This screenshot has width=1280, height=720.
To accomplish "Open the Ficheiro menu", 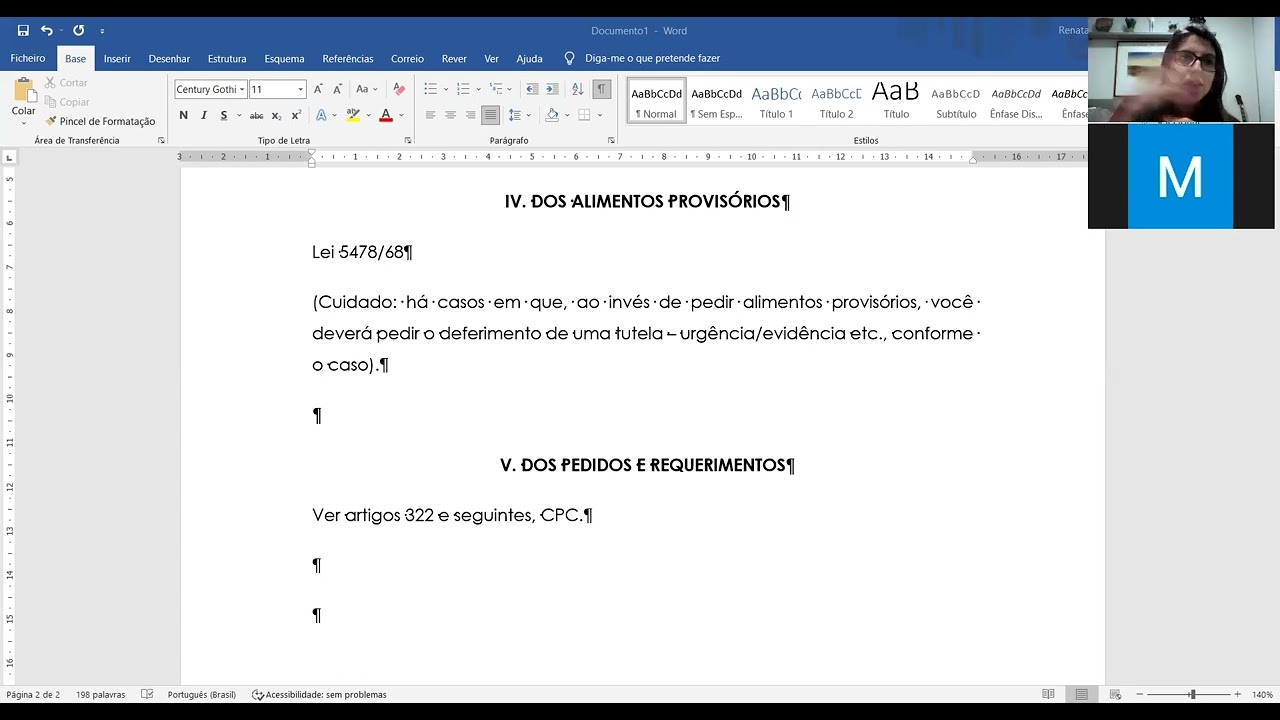I will point(28,58).
